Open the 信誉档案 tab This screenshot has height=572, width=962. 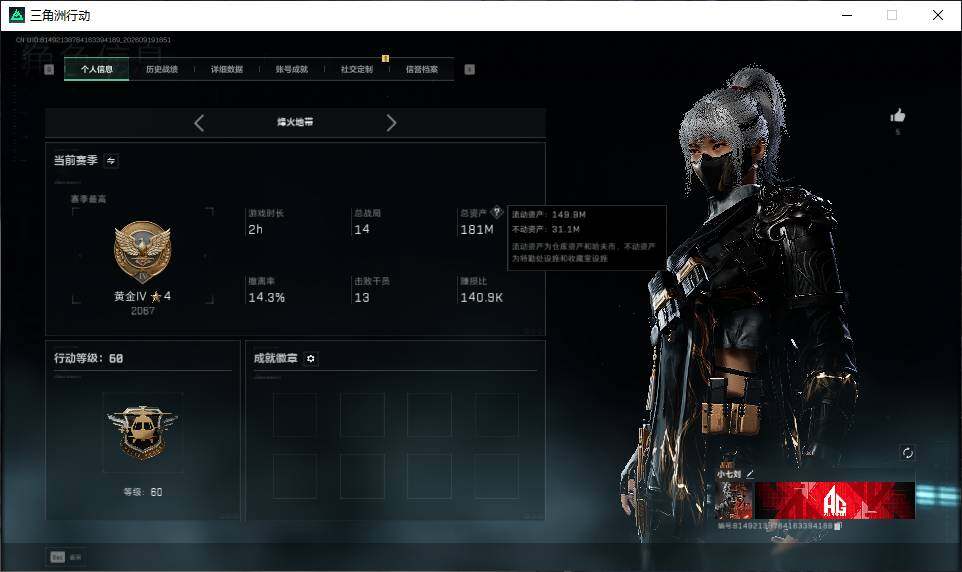pyautogui.click(x=422, y=69)
